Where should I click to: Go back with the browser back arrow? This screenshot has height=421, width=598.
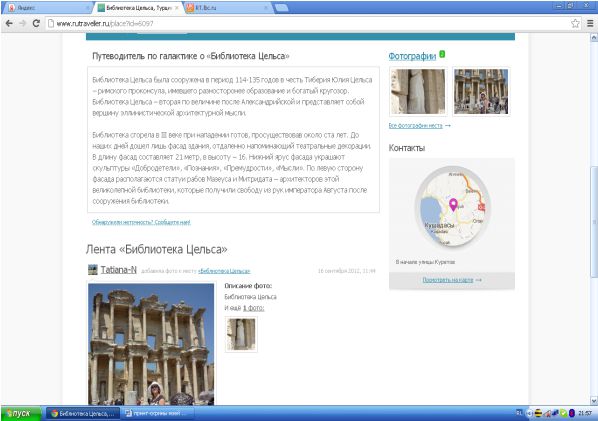pyautogui.click(x=9, y=23)
